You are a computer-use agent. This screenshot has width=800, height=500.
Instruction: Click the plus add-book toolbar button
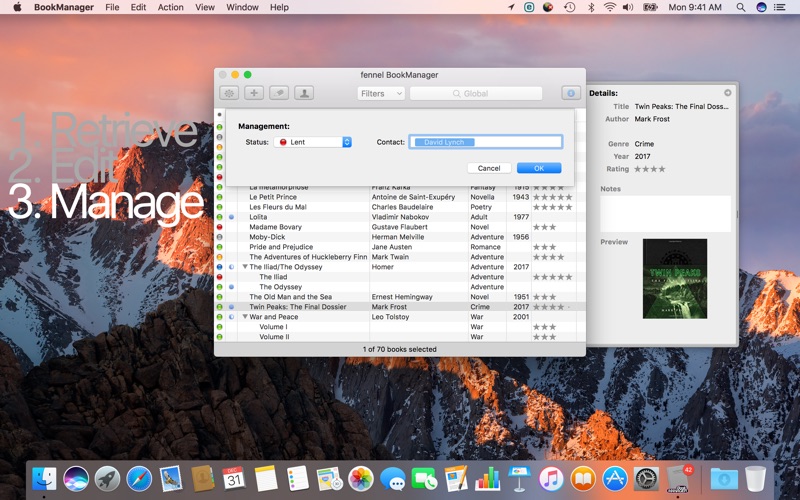pyautogui.click(x=254, y=93)
